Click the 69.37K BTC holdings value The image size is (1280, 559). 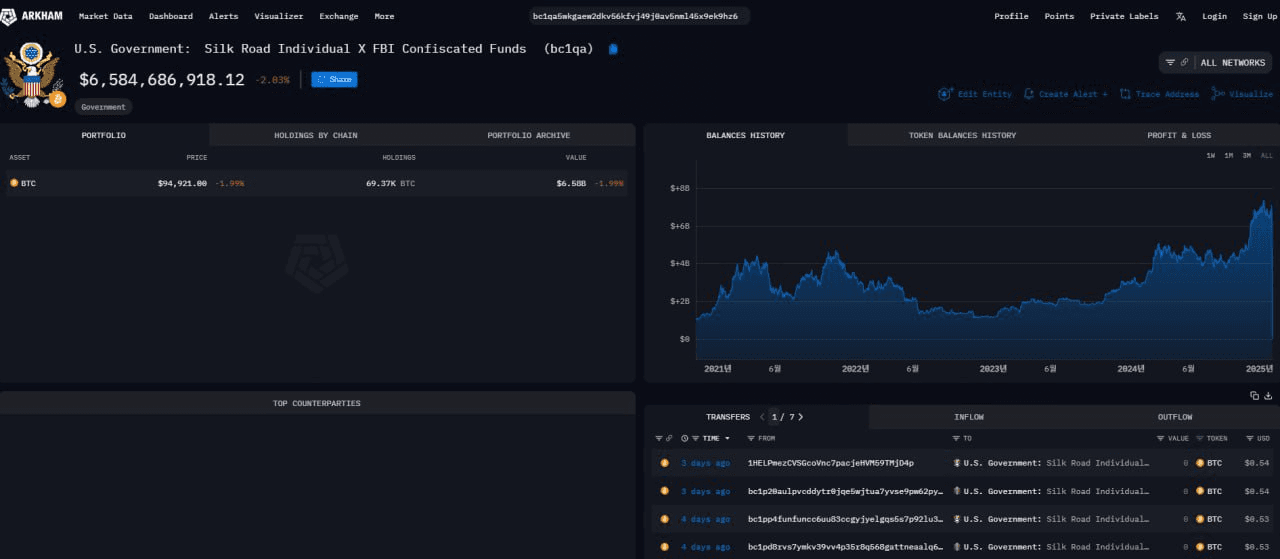click(390, 183)
